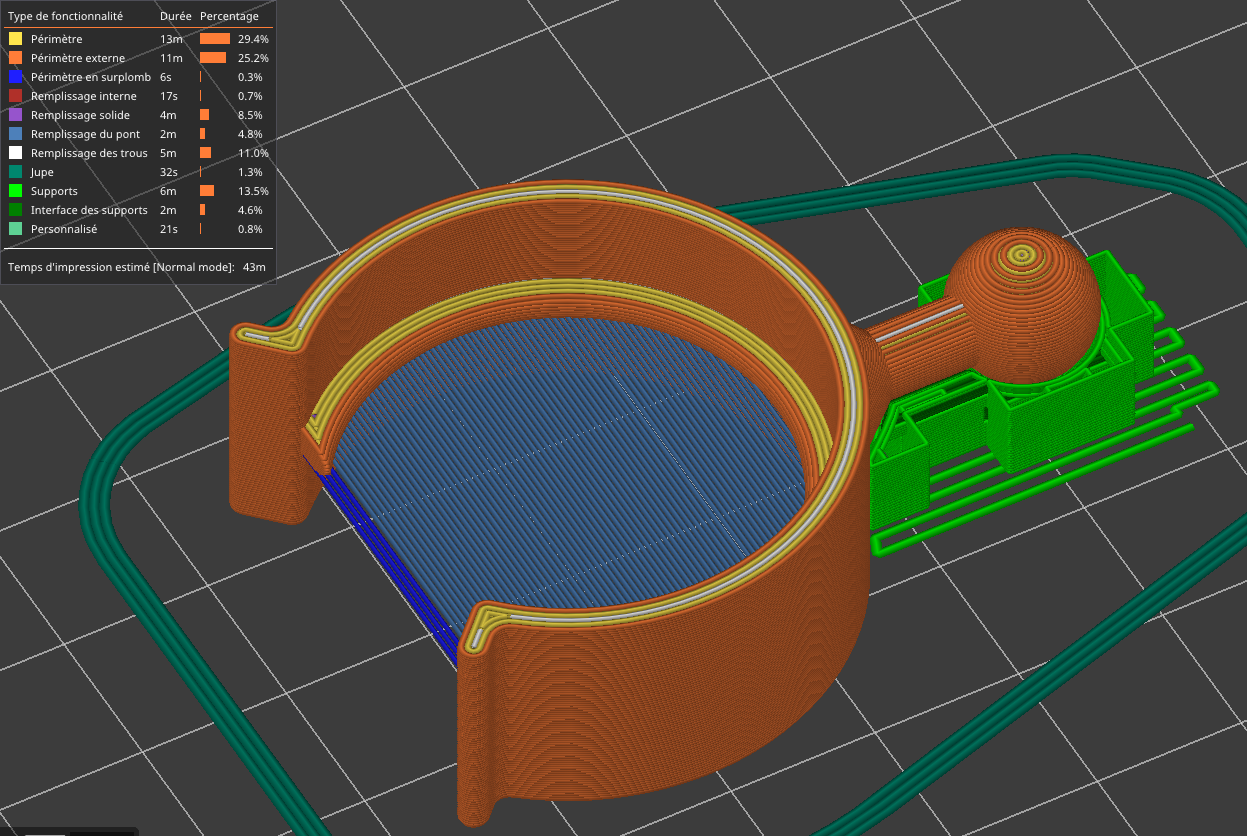The width and height of the screenshot is (1247, 836).
Task: Click the white Remplissage des trous swatch
Action: [x=15, y=153]
